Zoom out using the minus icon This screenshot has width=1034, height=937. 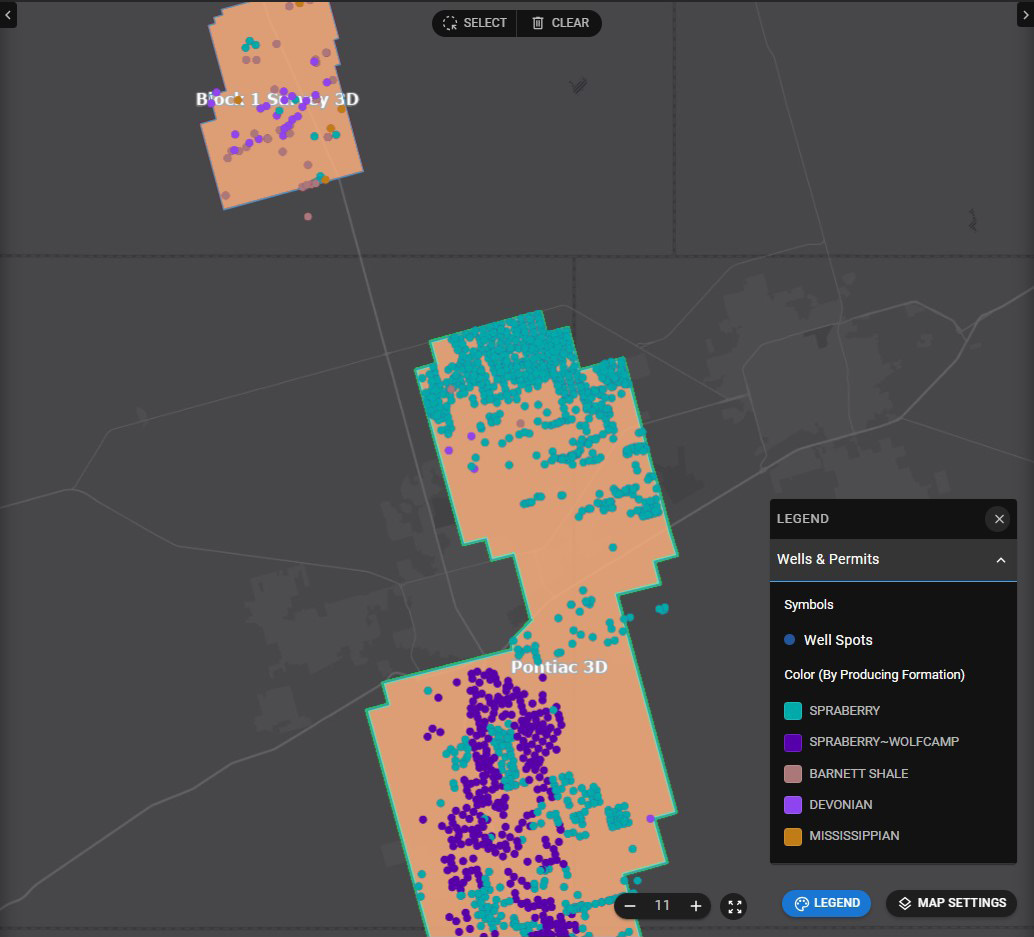[x=630, y=906]
